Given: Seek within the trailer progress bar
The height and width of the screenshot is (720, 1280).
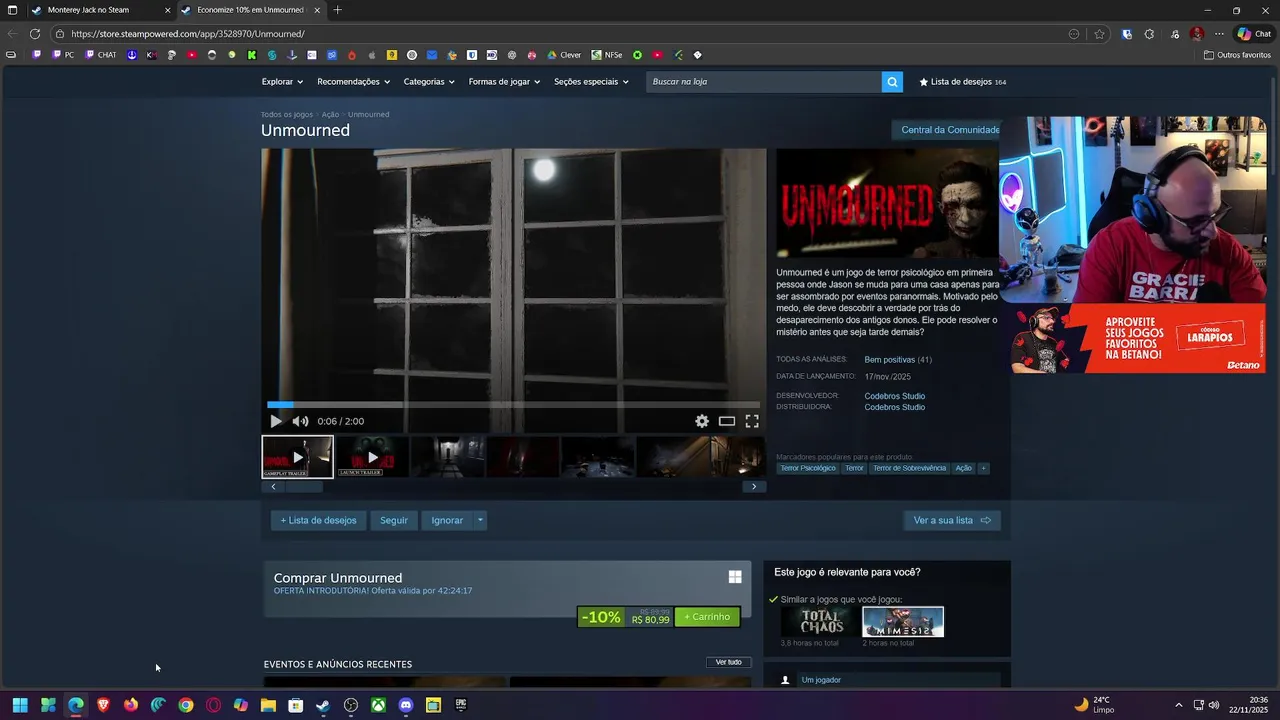Looking at the screenshot, I should 514,405.
